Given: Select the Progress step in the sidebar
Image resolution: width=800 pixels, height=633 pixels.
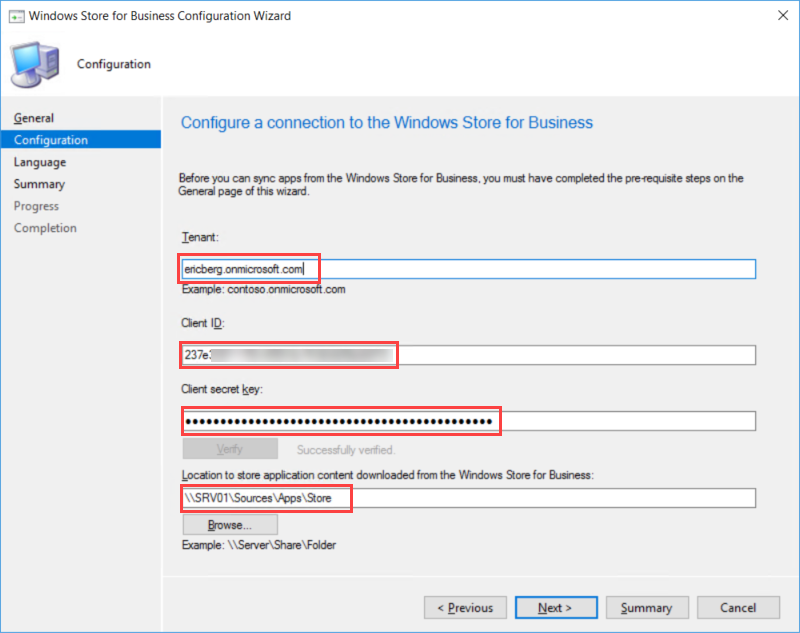Looking at the screenshot, I should (36, 206).
